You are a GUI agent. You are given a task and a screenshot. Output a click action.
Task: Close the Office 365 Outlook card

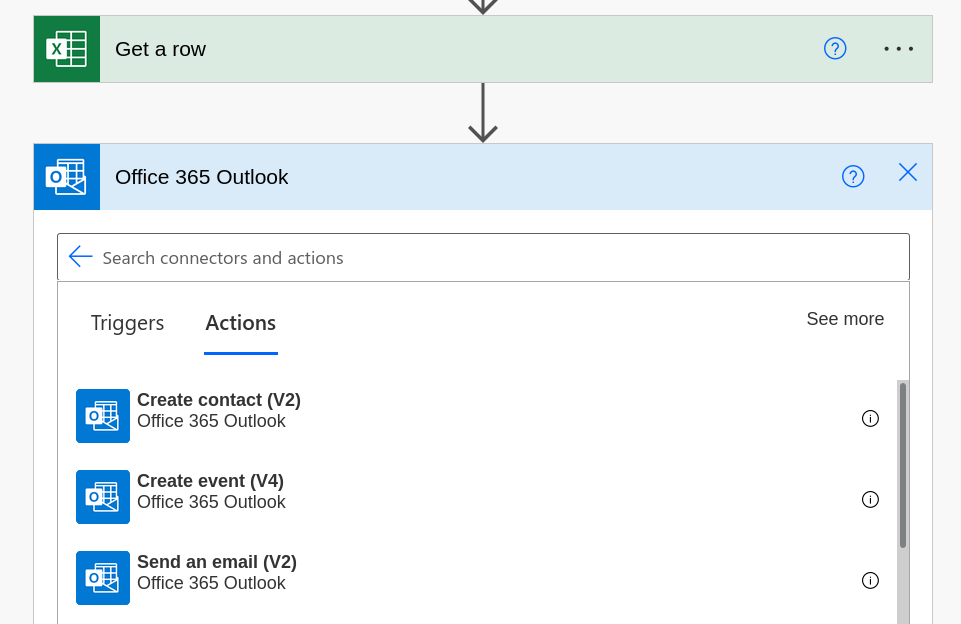point(908,172)
